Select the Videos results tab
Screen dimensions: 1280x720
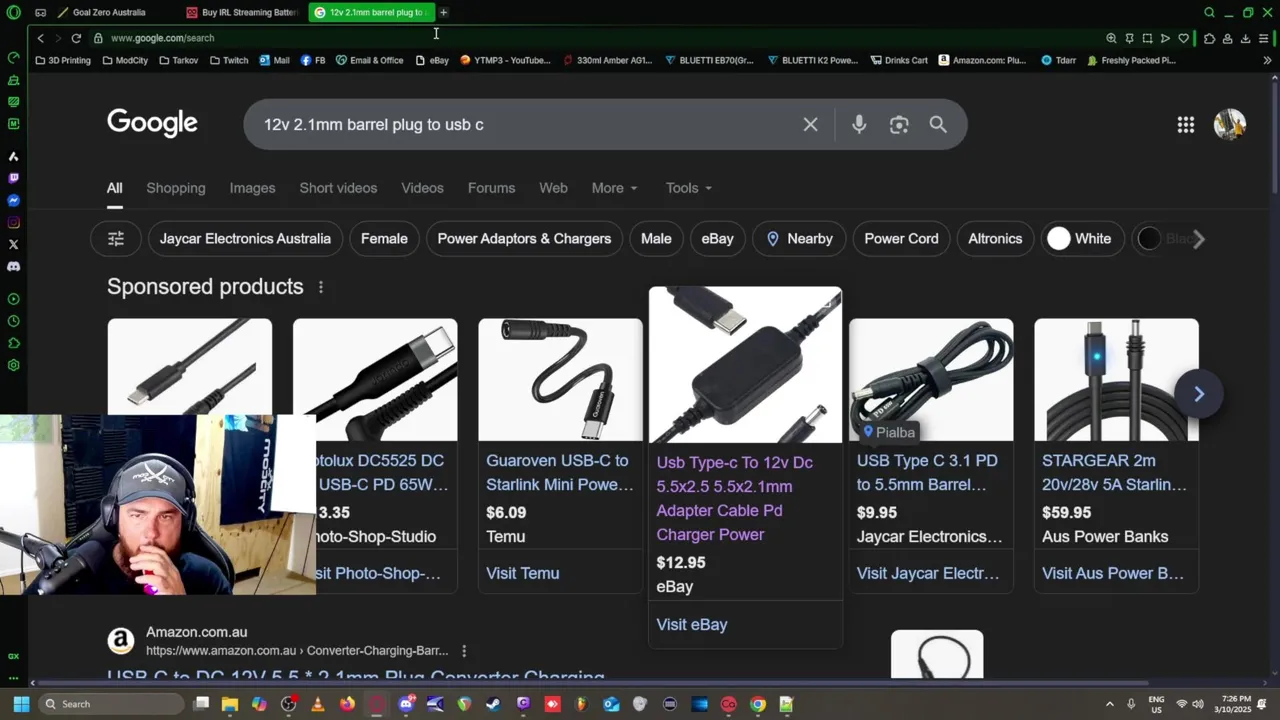tap(422, 188)
